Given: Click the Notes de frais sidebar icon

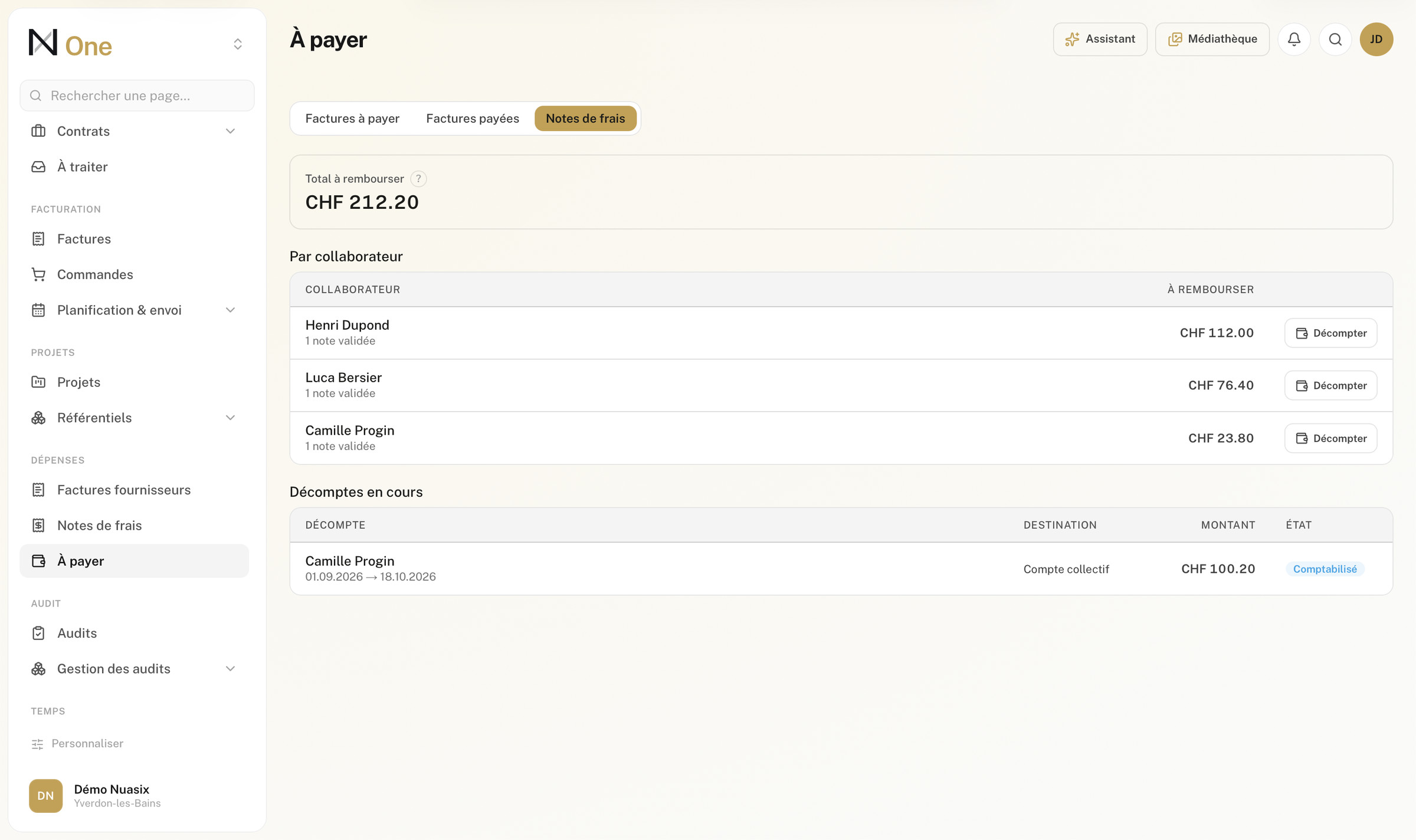Looking at the screenshot, I should [x=38, y=526].
